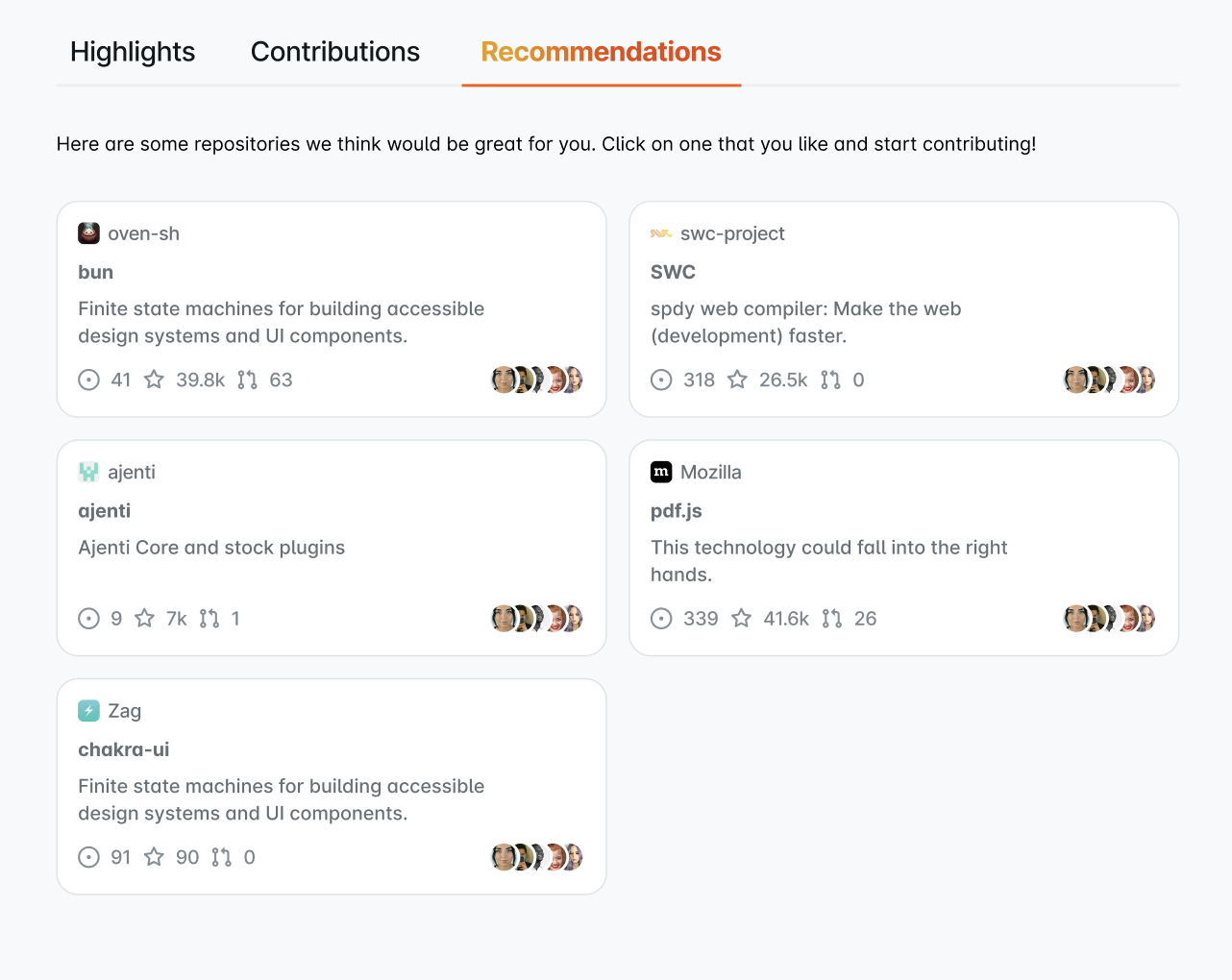Image resolution: width=1232 pixels, height=980 pixels.
Task: Switch to the Contributions tab
Action: coord(334,52)
